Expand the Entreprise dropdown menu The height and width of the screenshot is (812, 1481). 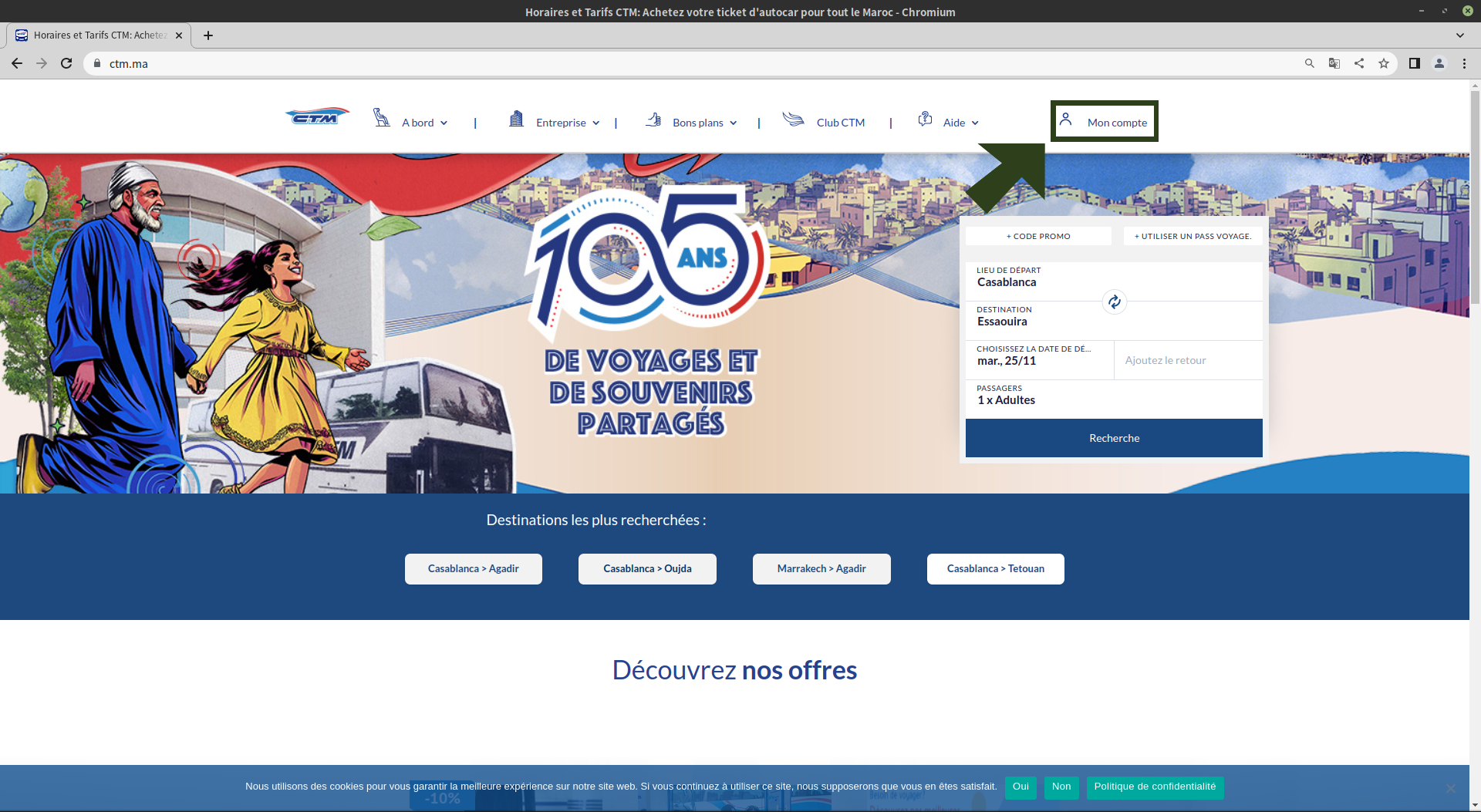point(567,123)
